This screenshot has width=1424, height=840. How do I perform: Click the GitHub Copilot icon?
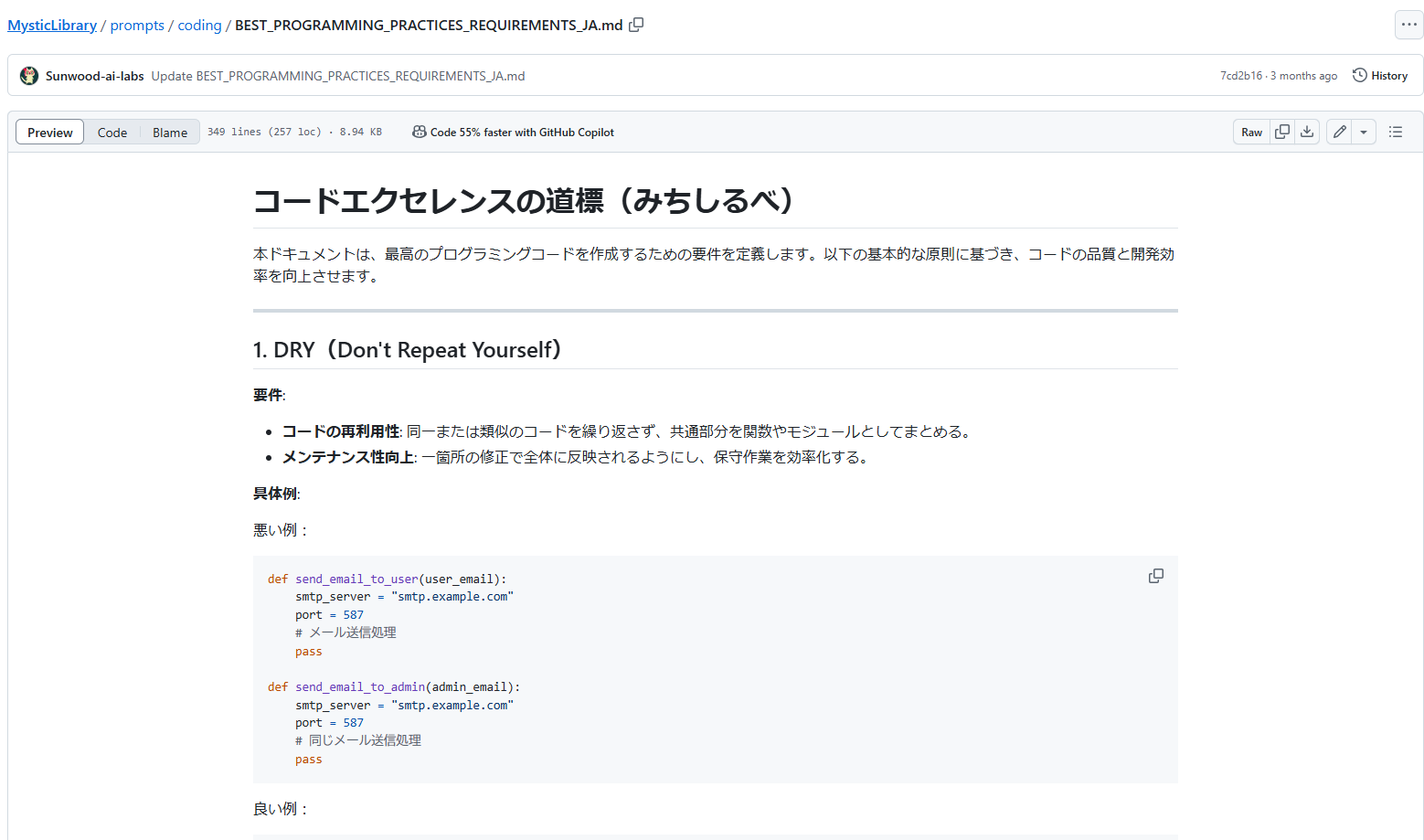point(419,132)
